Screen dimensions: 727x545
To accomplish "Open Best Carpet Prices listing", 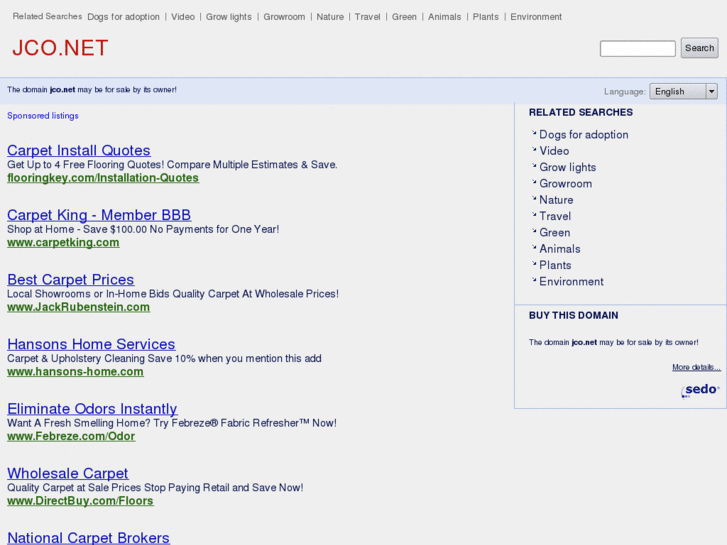I will point(70,279).
